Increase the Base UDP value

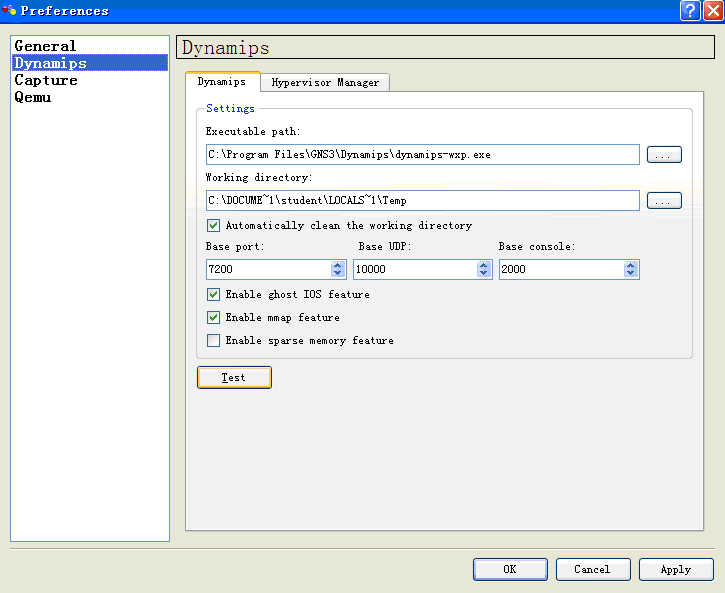pyautogui.click(x=484, y=265)
